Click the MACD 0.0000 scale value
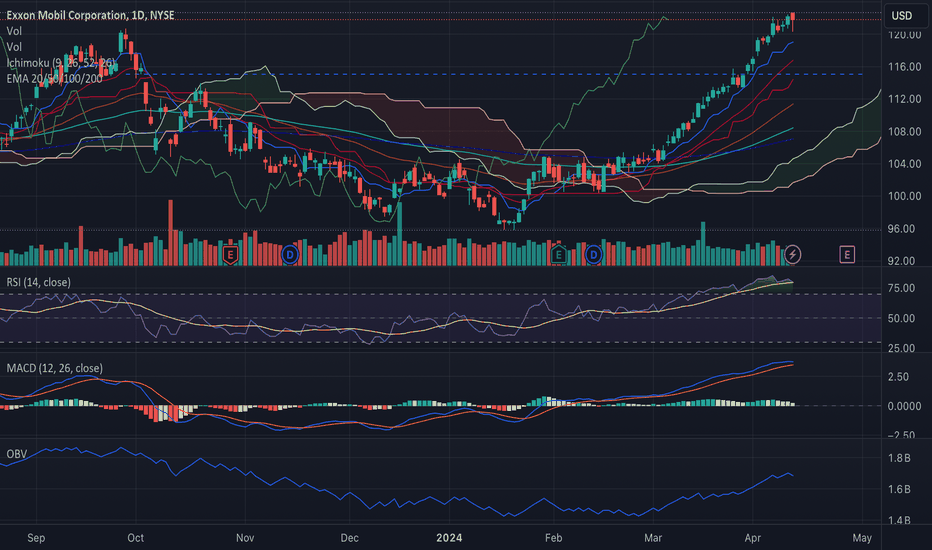This screenshot has height=550, width=932. tap(904, 407)
